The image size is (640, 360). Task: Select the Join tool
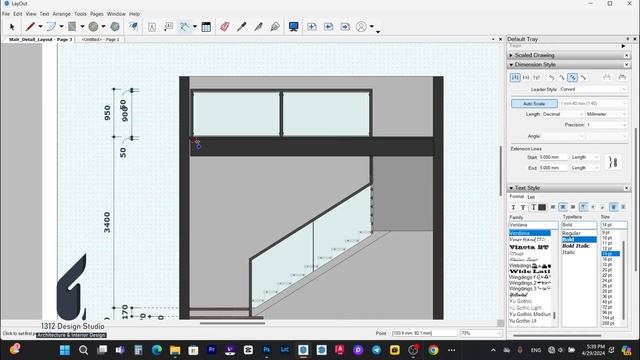coord(275,27)
